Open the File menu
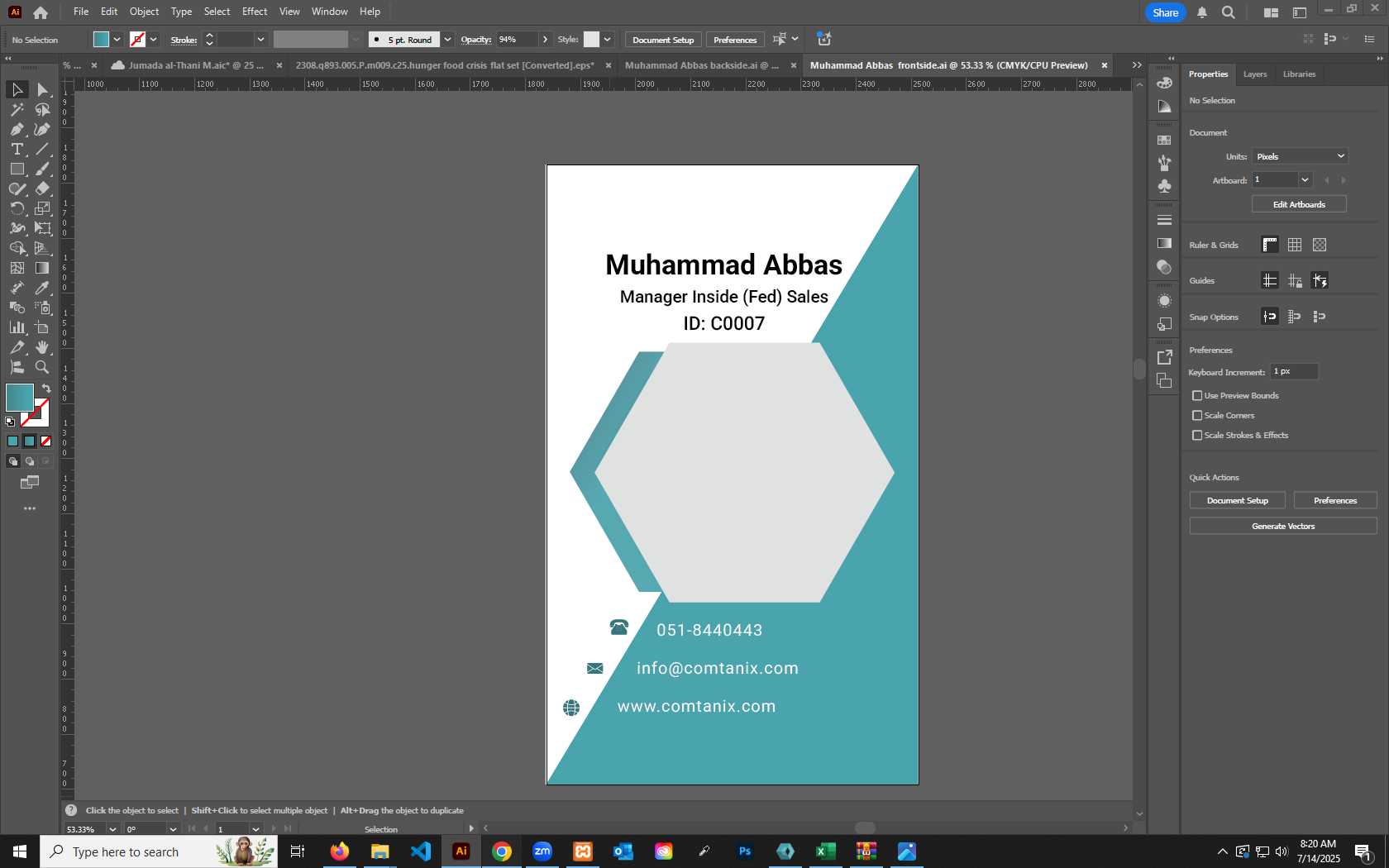This screenshot has height=868, width=1389. click(81, 12)
